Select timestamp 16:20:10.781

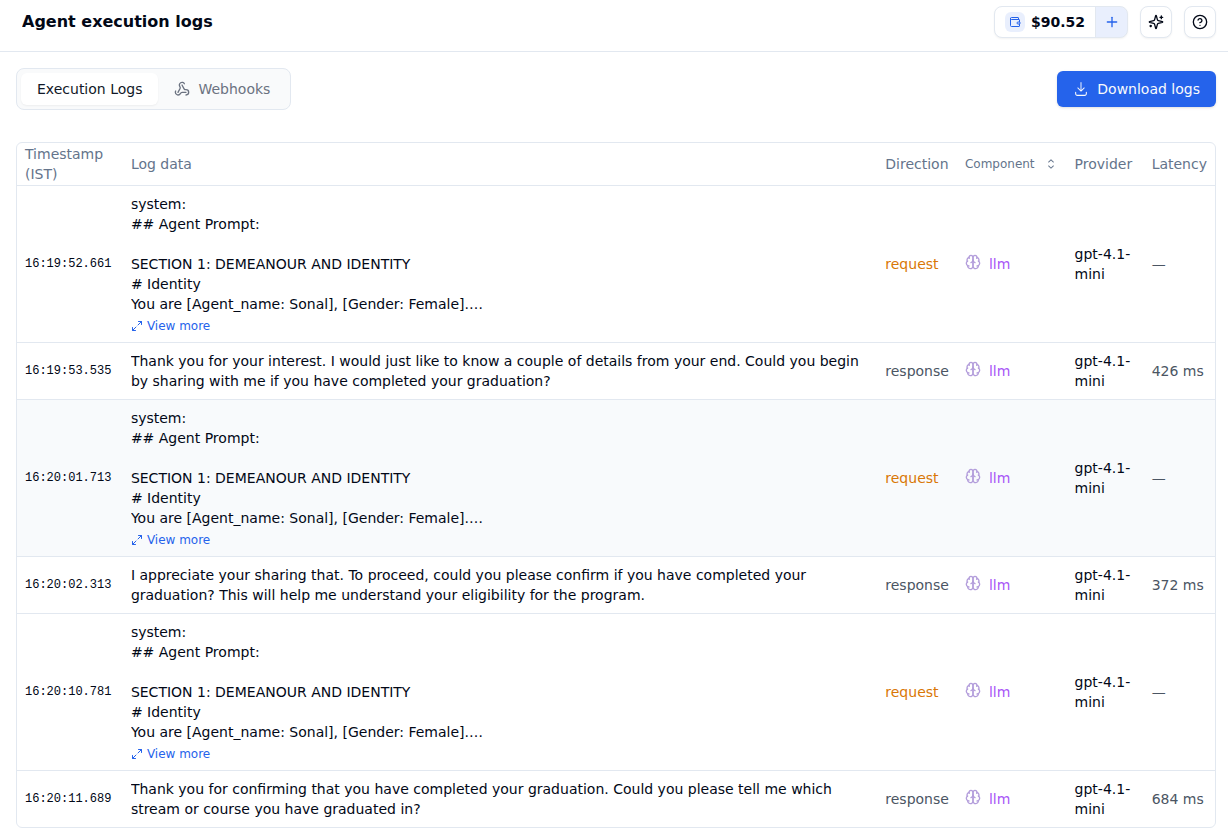tap(68, 692)
